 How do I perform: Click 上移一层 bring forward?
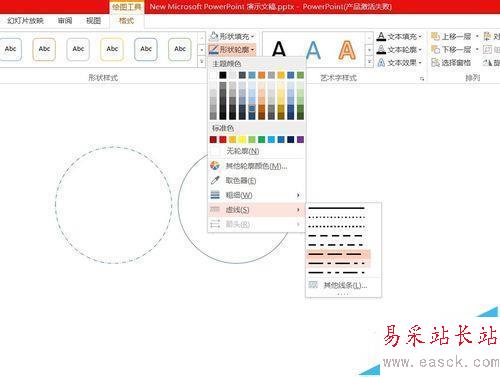[451, 36]
